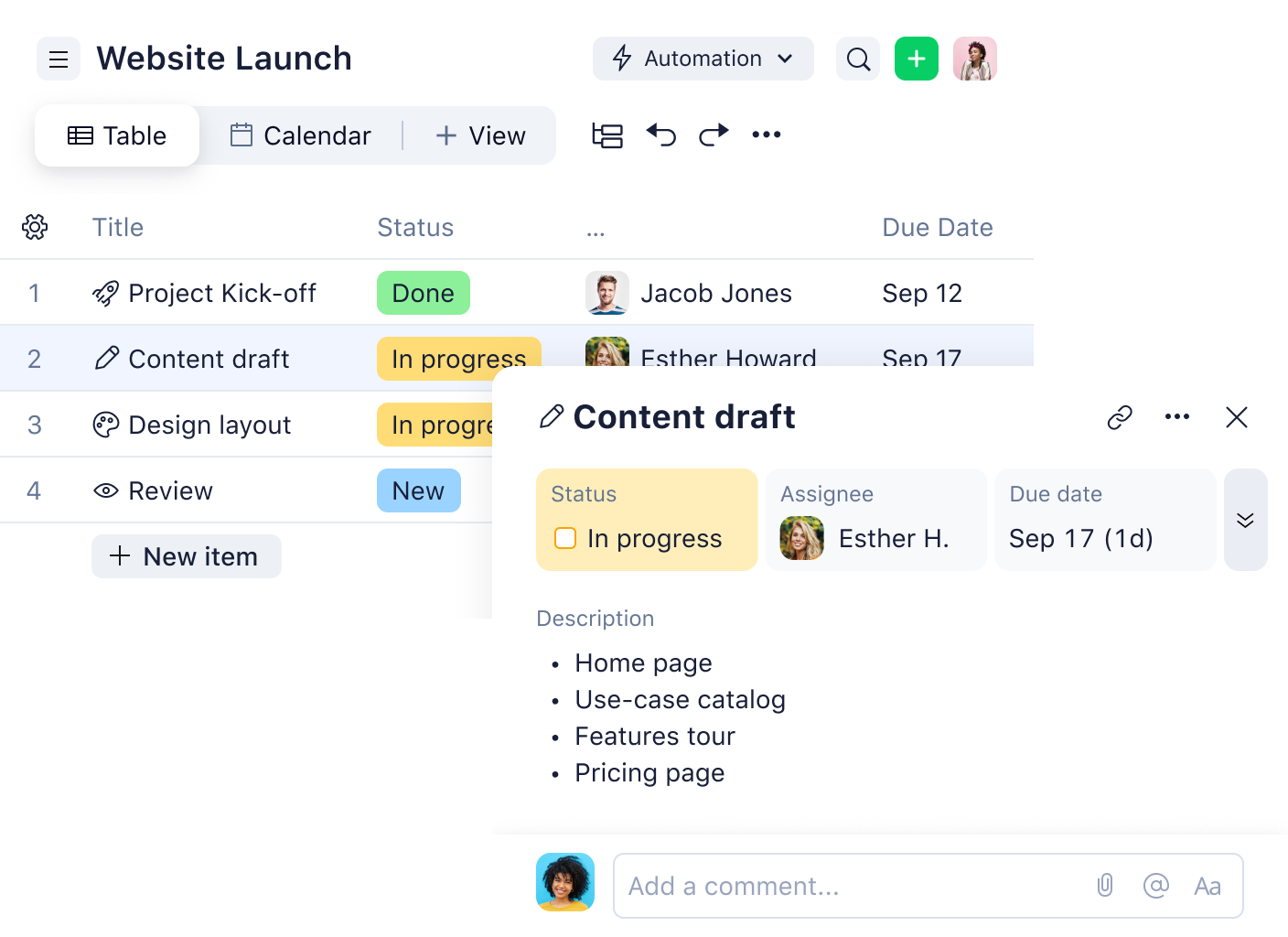Open the hamburger menu beside Website Launch
This screenshot has height=937, width=1288.
[59, 59]
